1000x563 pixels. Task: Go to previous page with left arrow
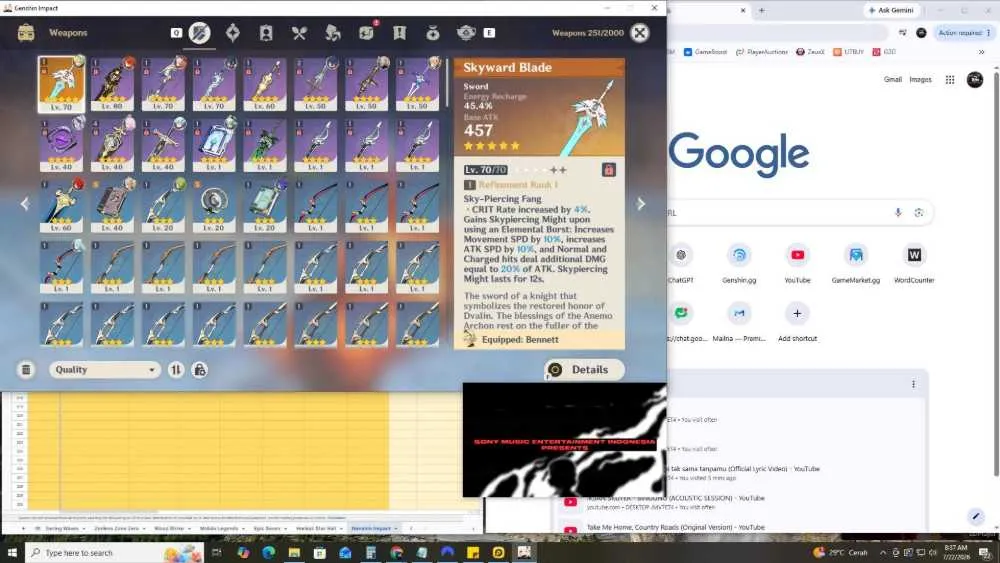pyautogui.click(x=25, y=203)
